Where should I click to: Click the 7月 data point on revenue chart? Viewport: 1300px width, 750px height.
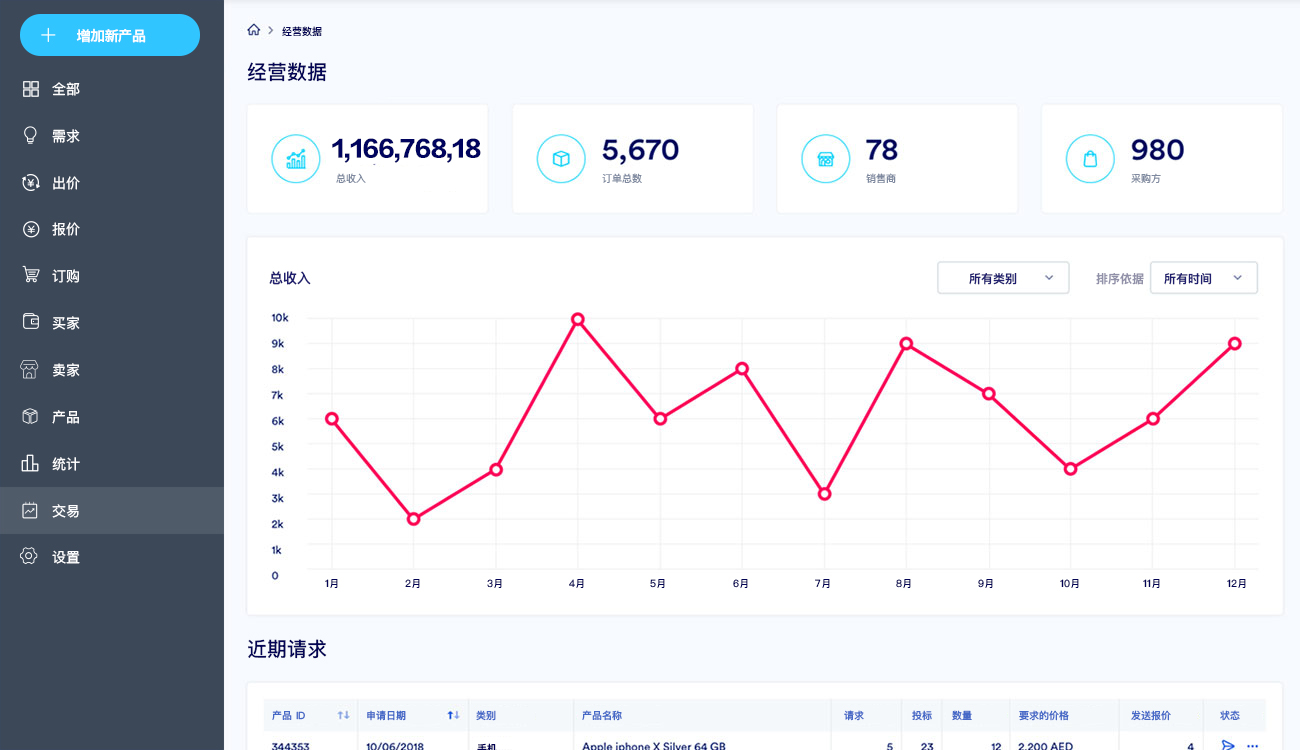point(824,494)
